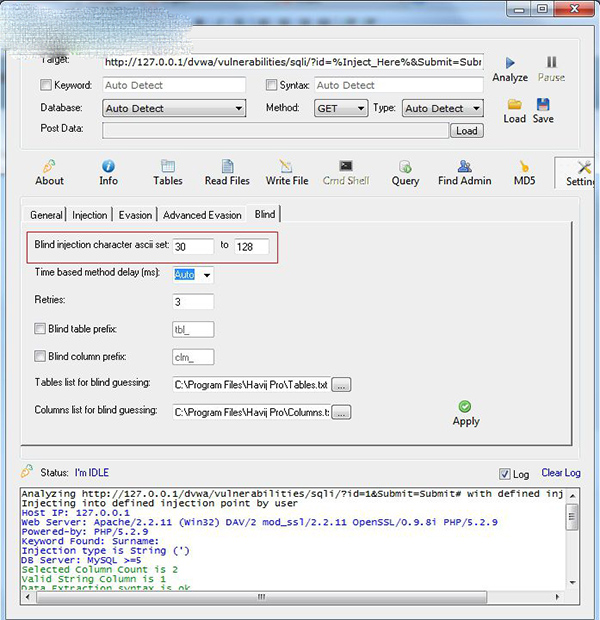Click the Clear Log link

[x=560, y=473]
